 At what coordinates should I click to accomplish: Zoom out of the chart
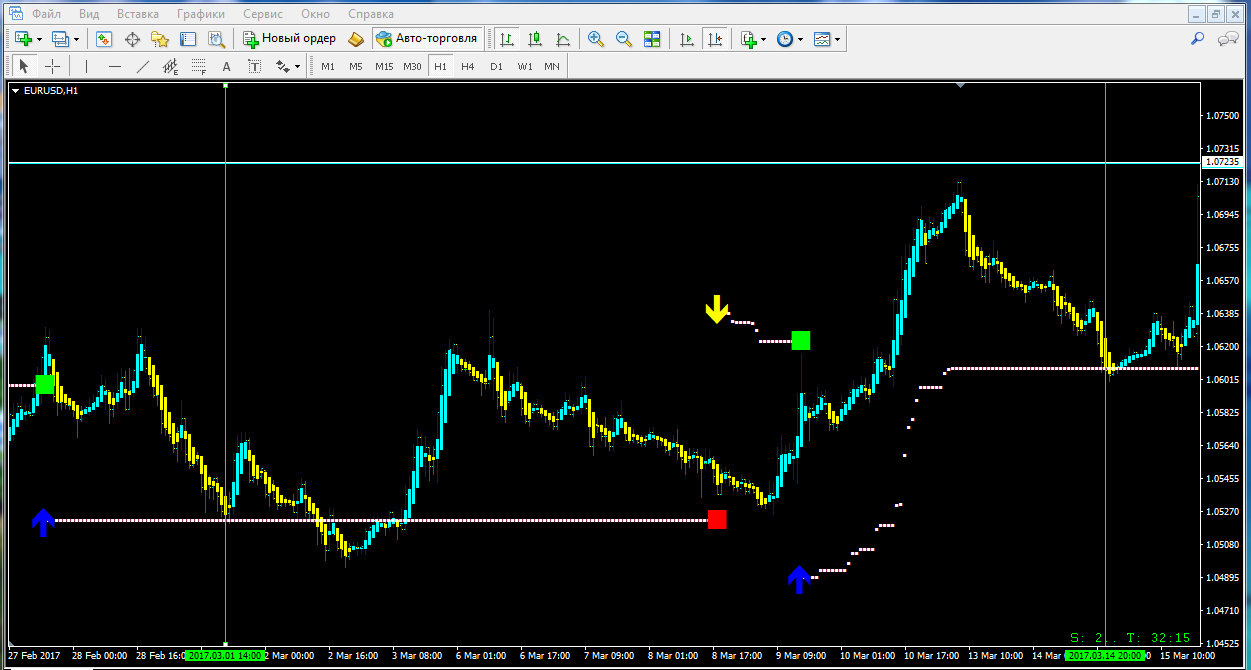pos(624,39)
